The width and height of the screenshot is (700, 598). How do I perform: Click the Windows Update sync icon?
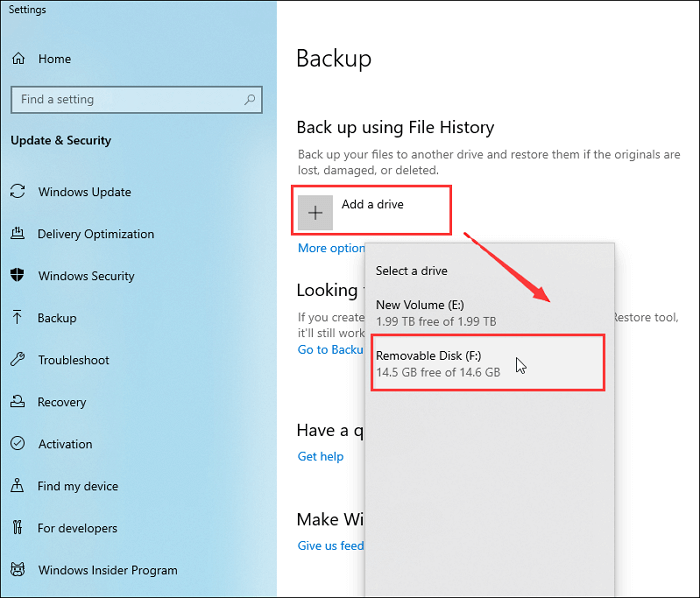(18, 192)
